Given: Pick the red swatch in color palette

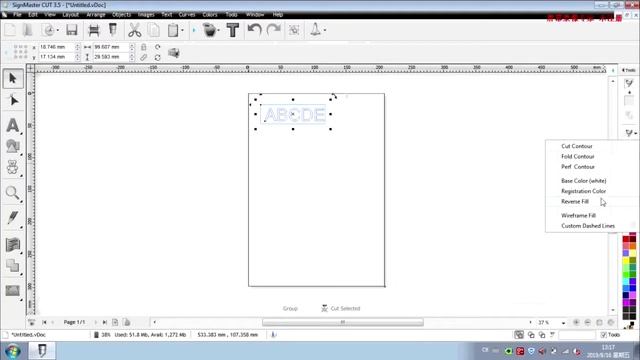Looking at the screenshot, I should [x=626, y=240].
